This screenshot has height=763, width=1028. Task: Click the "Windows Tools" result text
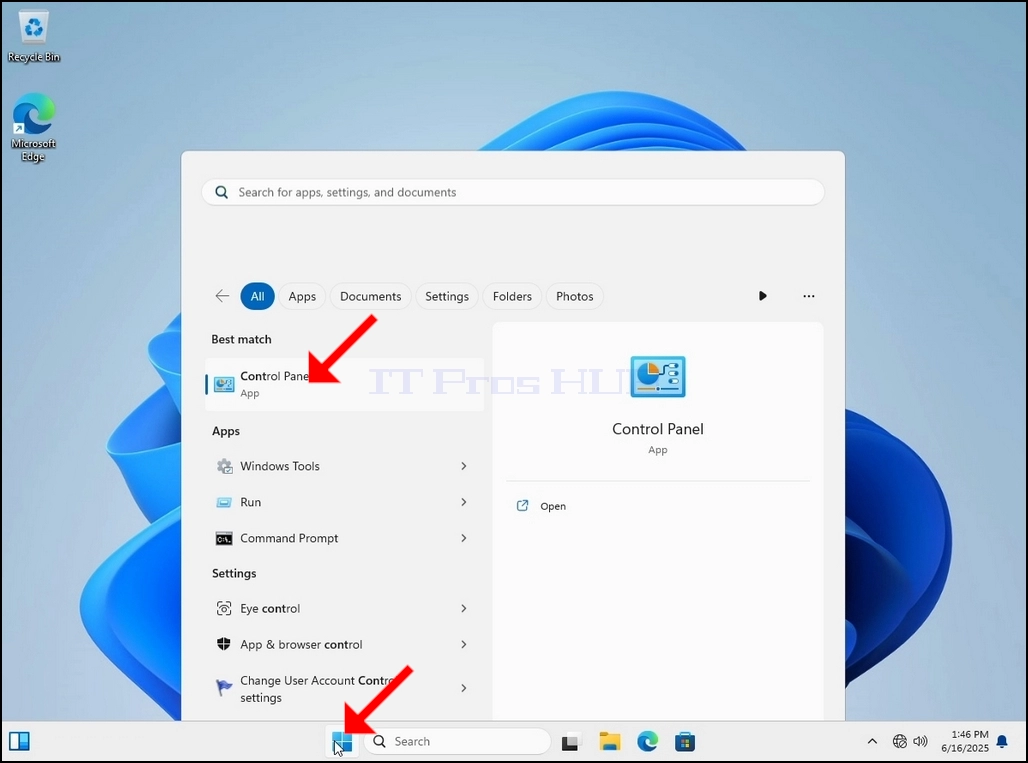click(x=280, y=466)
